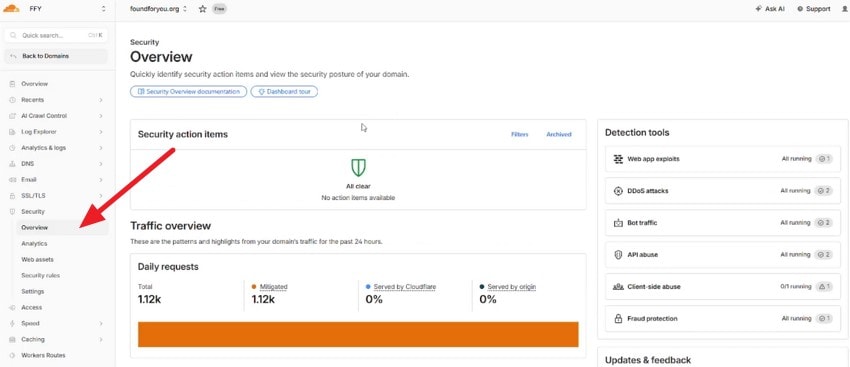Click the AI Crawl Control icon
Viewport: 850px width, 367px height.
[12, 116]
